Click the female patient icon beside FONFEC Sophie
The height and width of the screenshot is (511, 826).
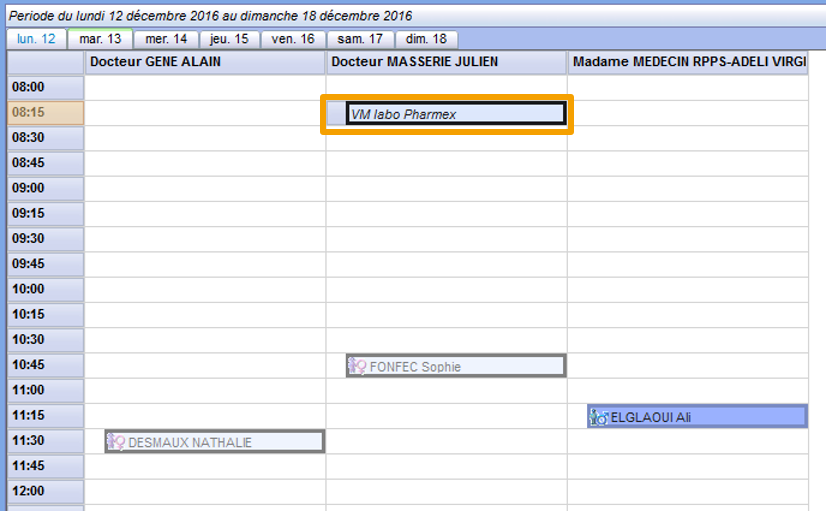pyautogui.click(x=357, y=366)
